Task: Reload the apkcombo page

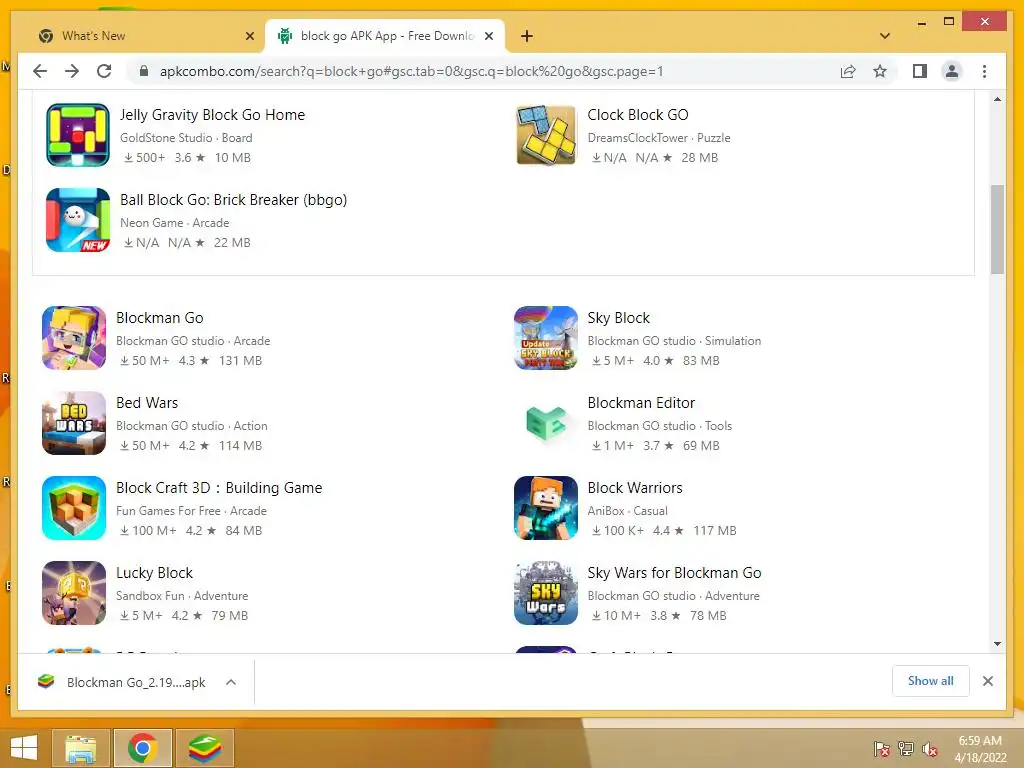Action: 104,71
